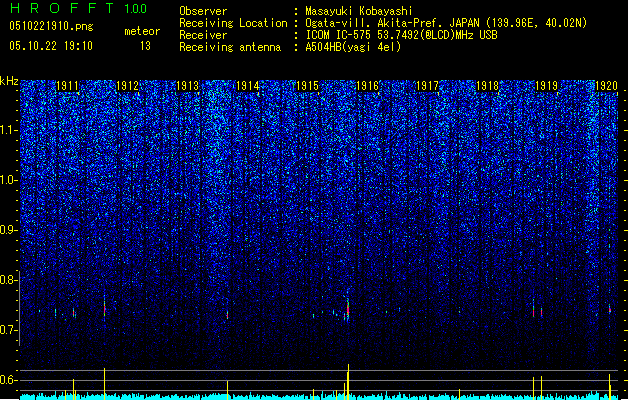Click the Receiver label
The width and height of the screenshot is (629, 400).
(x=203, y=35)
